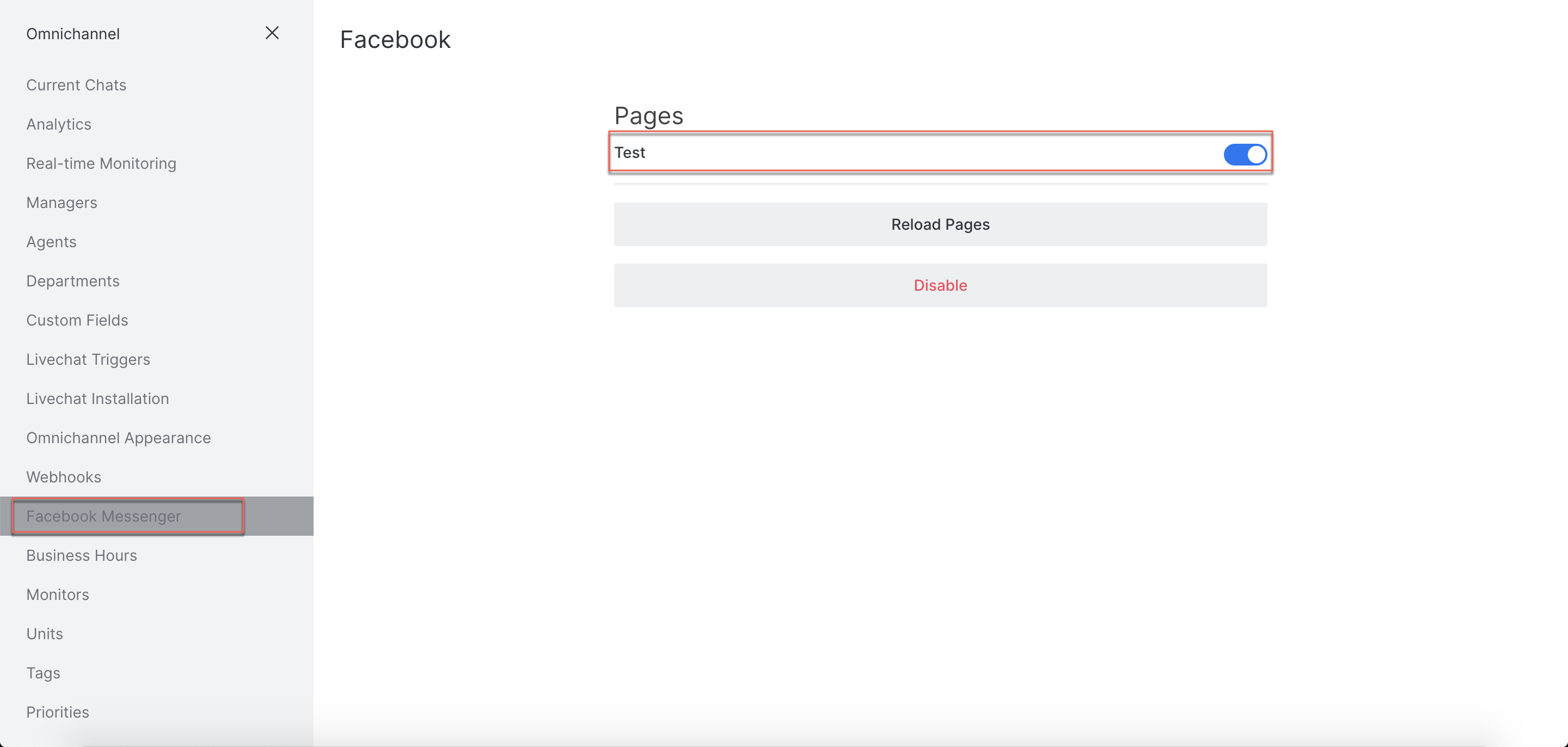Navigate to Real-time Monitoring
Screen dimensions: 1568x747
tap(101, 162)
